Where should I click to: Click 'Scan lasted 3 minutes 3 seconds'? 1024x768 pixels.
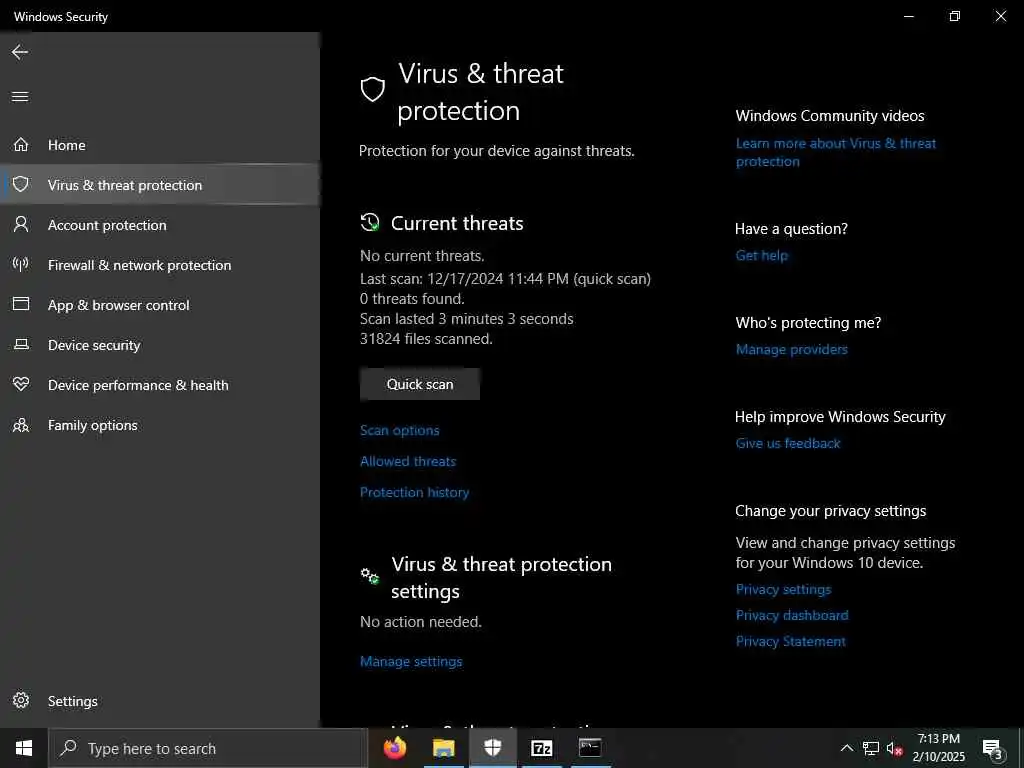(467, 319)
